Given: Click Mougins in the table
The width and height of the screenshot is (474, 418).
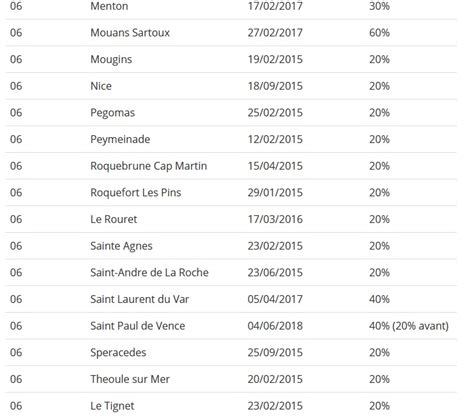Looking at the screenshot, I should pyautogui.click(x=111, y=59).
